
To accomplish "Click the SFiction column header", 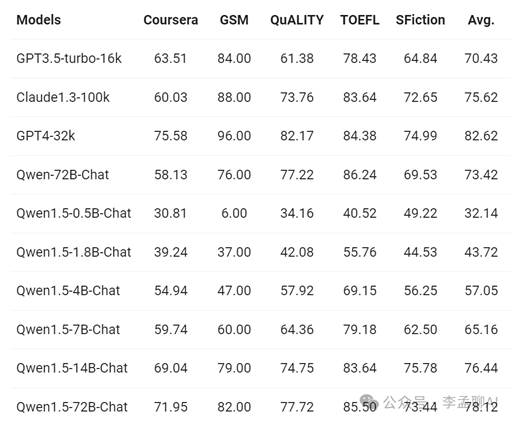I will click(x=420, y=20).
